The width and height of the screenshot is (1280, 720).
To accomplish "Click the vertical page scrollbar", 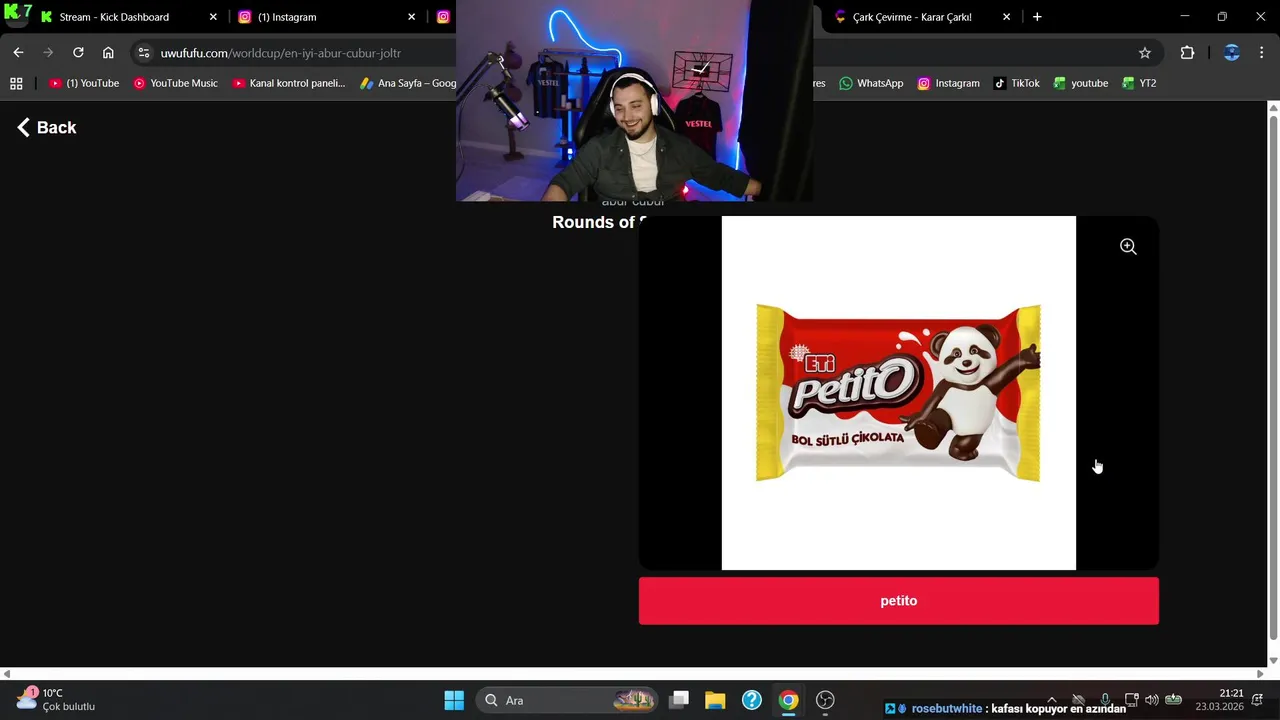I will [1273, 376].
